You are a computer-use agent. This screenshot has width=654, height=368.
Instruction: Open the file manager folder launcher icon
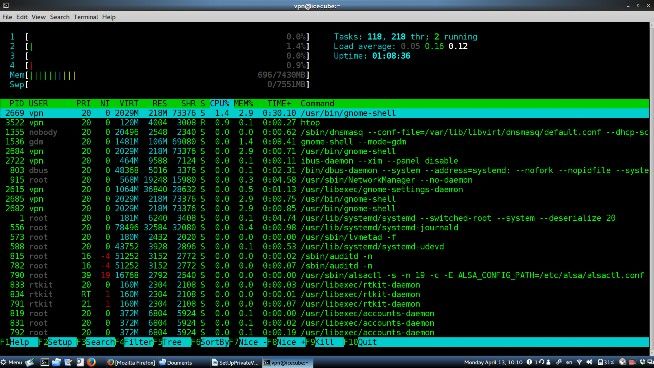[56, 362]
